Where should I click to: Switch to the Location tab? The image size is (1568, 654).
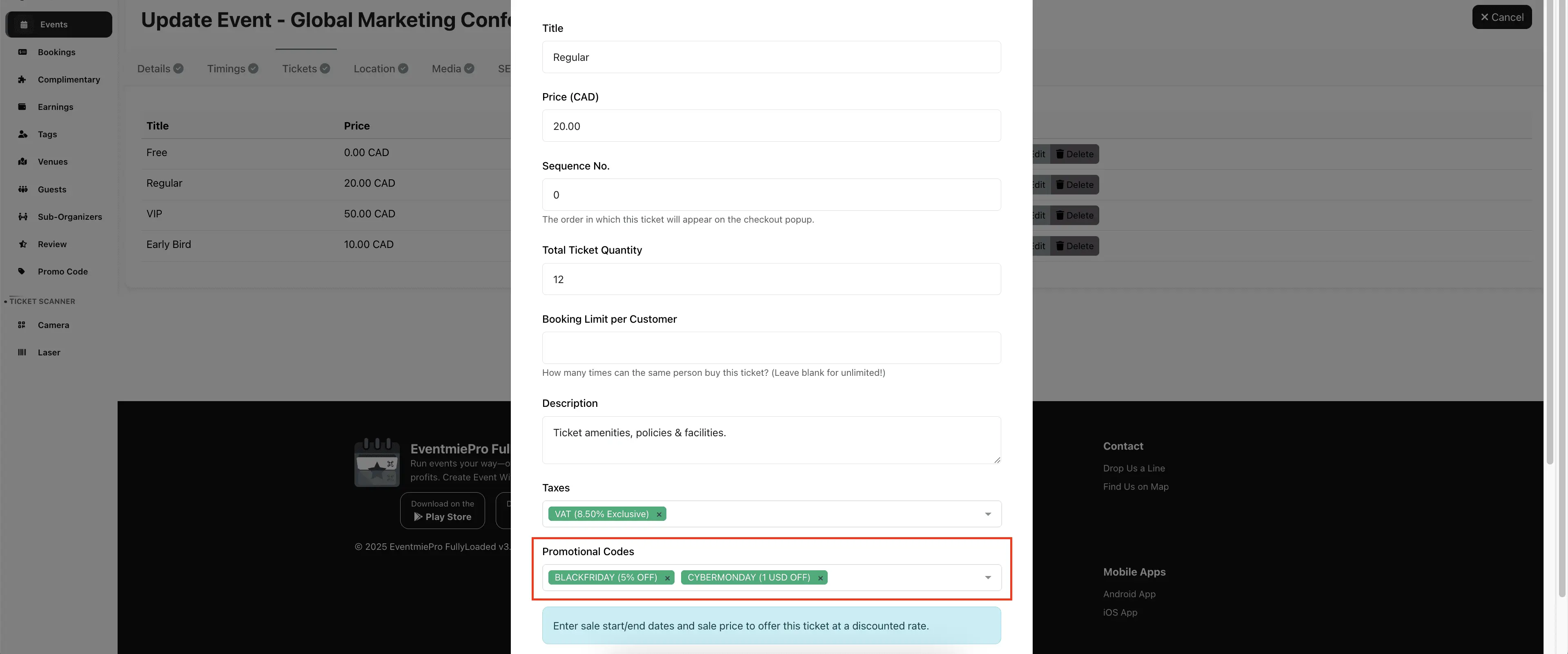380,69
